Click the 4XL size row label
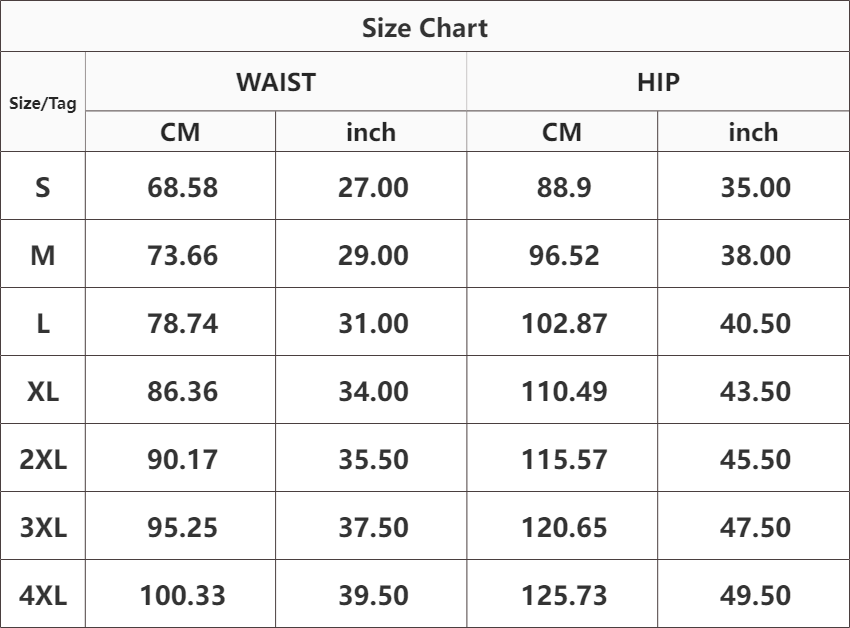This screenshot has height=628, width=850. 43,595
